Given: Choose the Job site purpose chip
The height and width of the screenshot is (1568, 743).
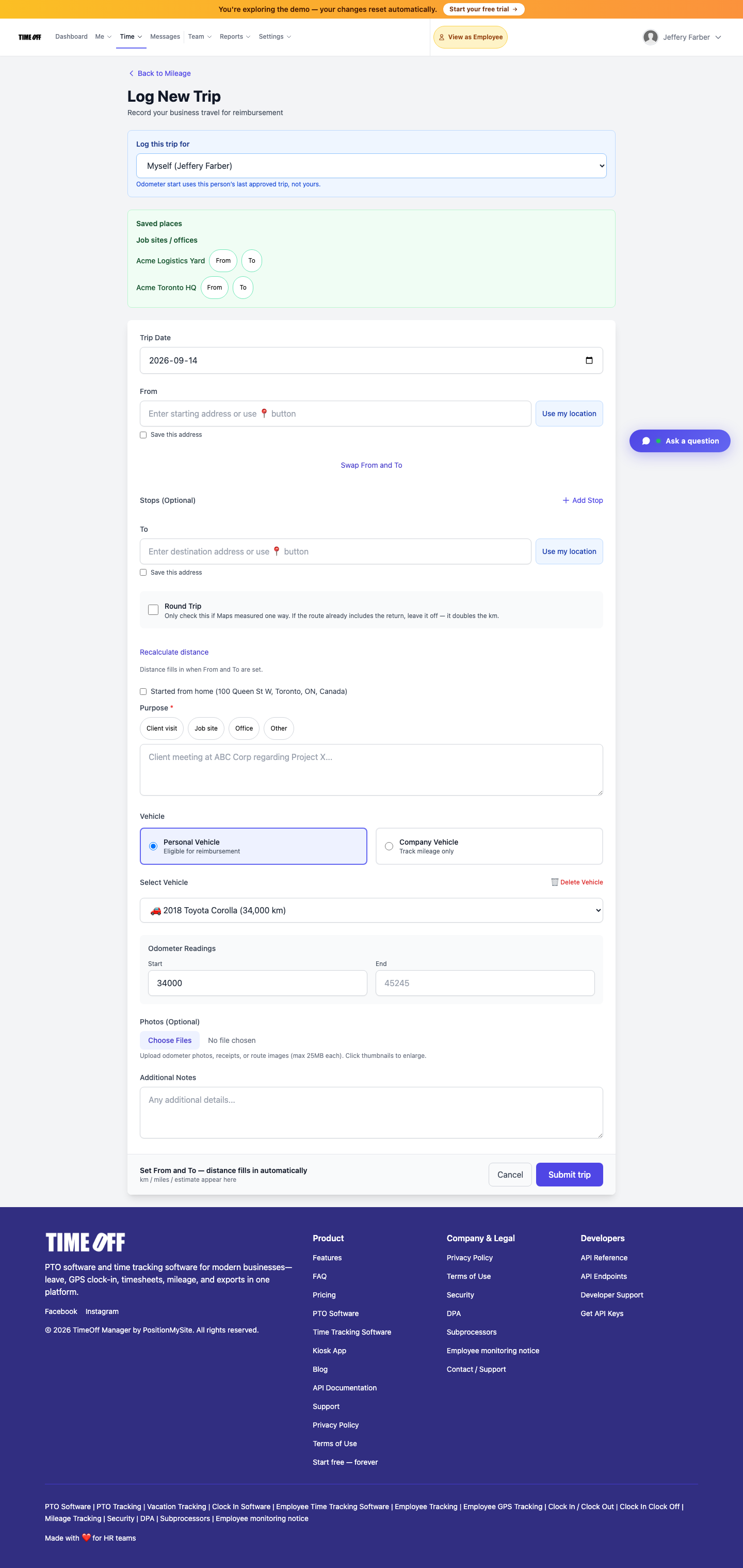Looking at the screenshot, I should (x=206, y=728).
